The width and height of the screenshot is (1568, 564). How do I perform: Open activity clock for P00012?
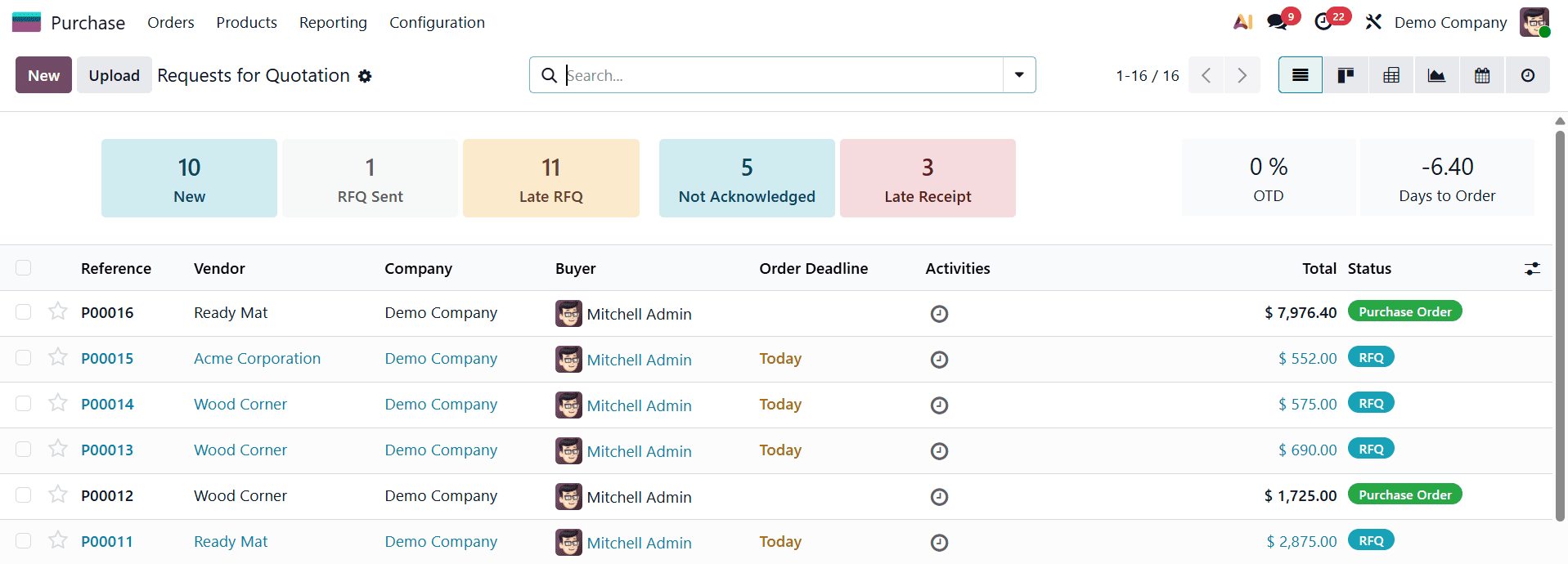click(x=939, y=497)
